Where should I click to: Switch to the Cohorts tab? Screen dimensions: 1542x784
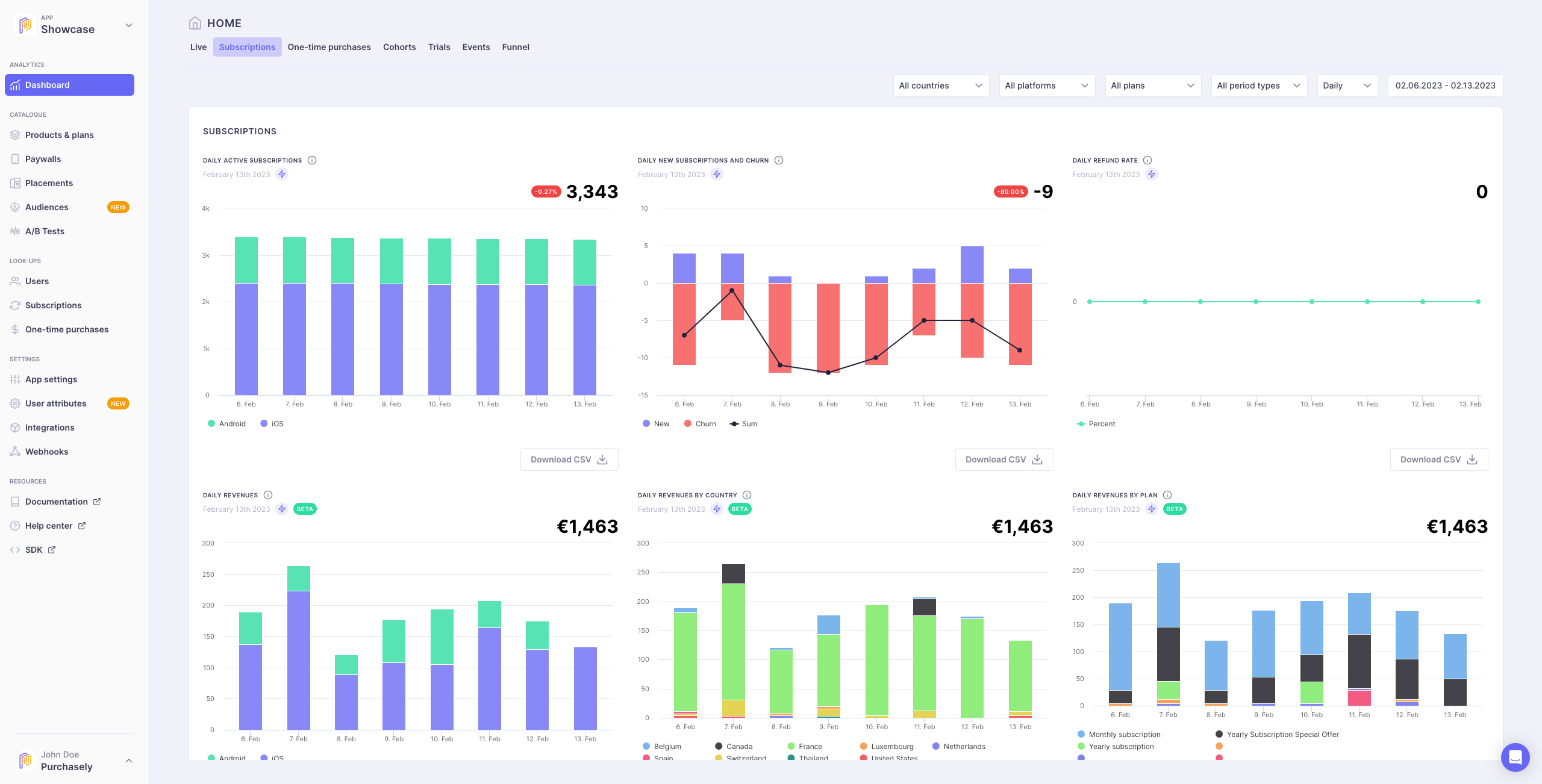pyautogui.click(x=399, y=47)
